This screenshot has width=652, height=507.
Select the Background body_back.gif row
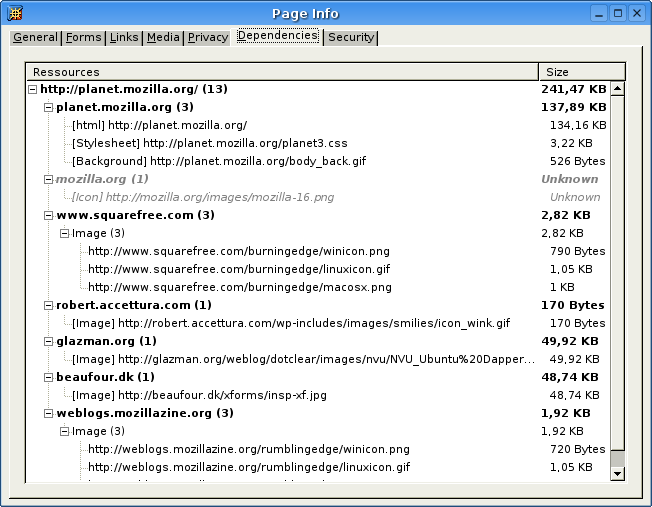[318, 161]
